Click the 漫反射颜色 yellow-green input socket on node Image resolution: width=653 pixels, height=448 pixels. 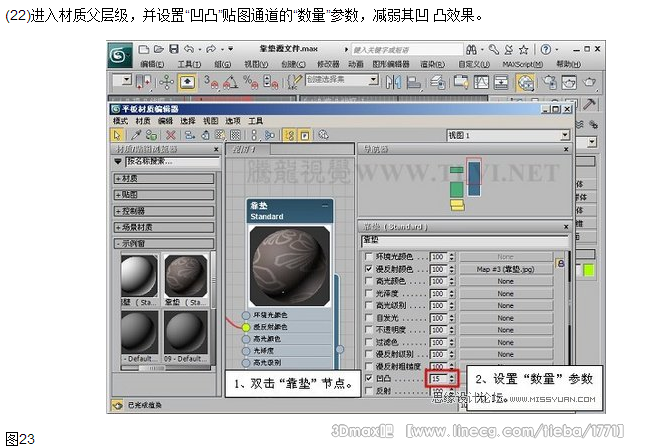(x=246, y=327)
